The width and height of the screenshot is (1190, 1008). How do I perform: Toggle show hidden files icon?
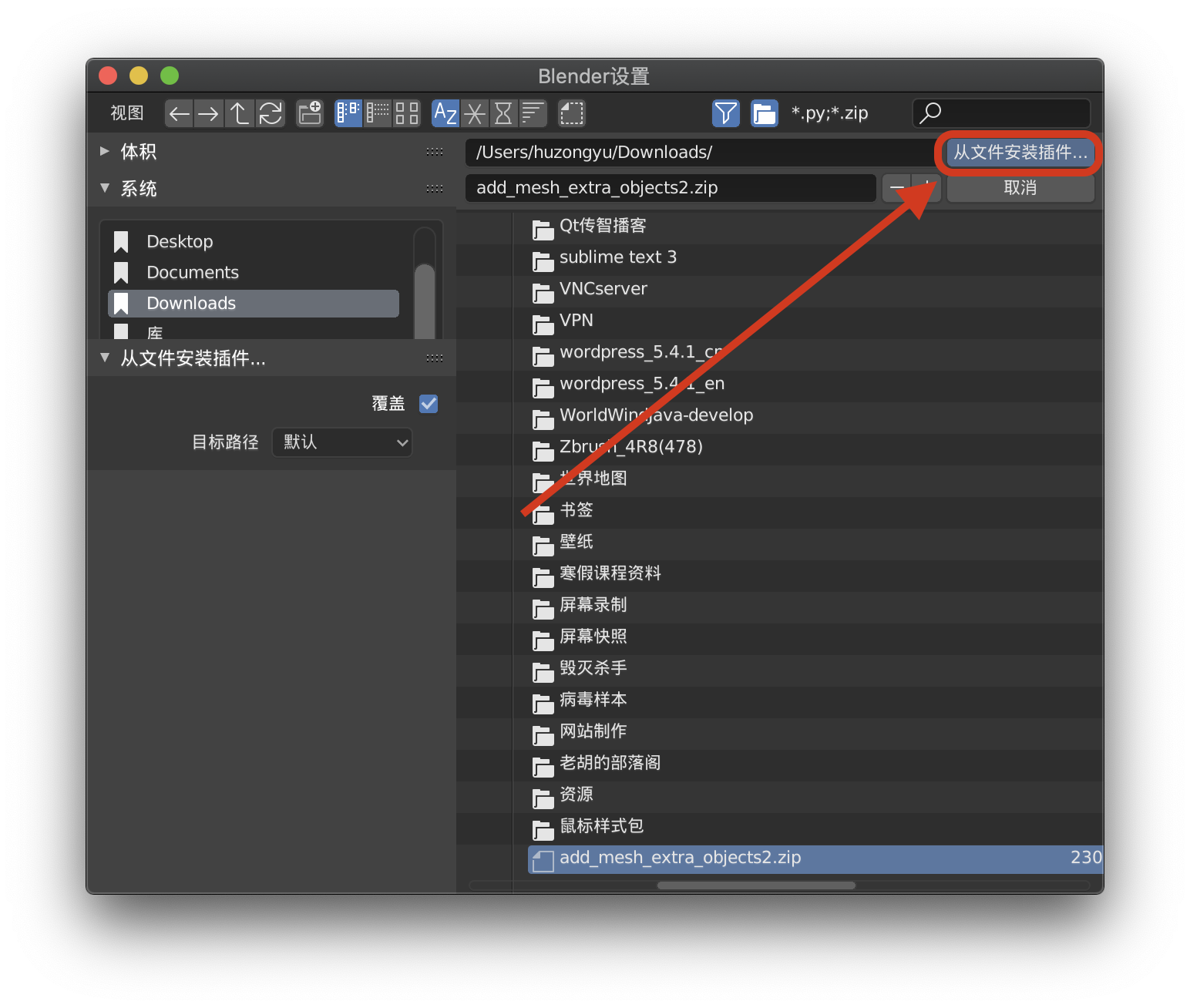(571, 114)
